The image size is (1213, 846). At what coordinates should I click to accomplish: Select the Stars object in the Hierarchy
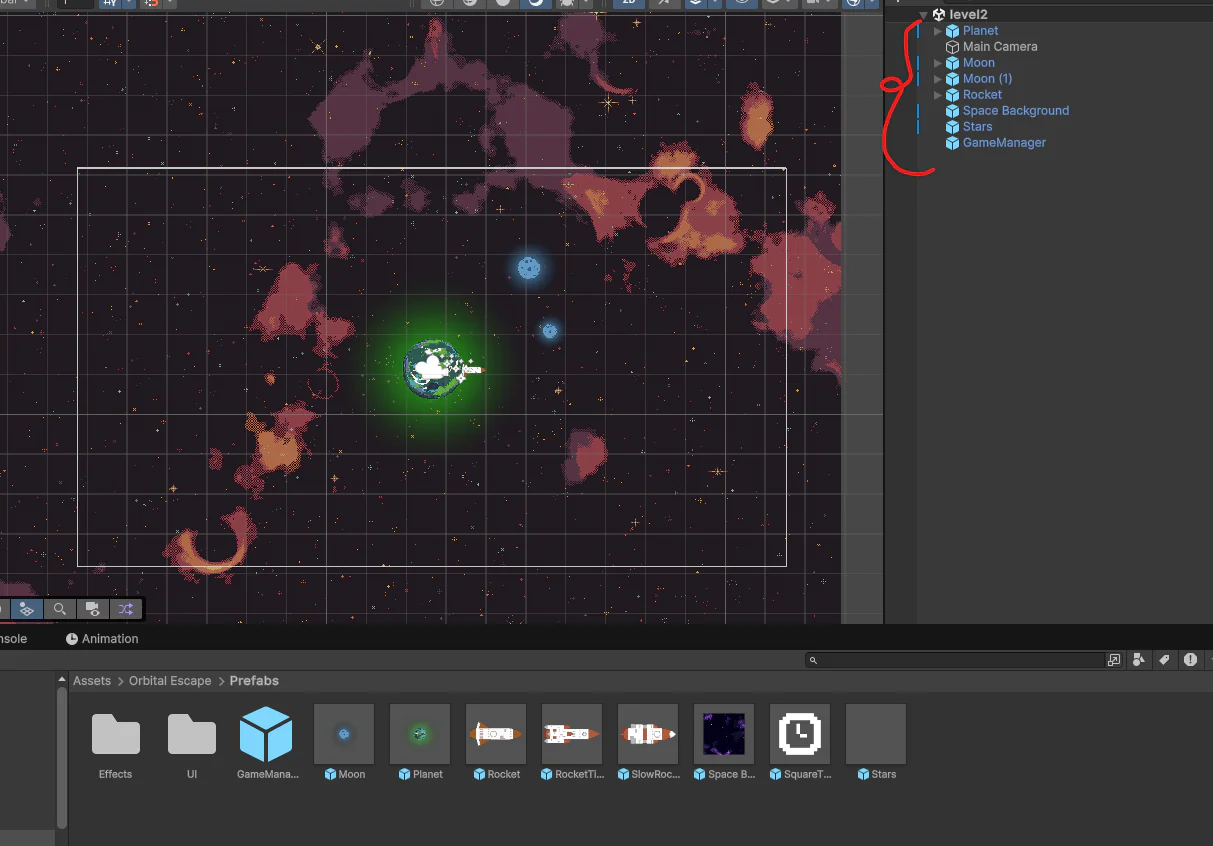(x=977, y=127)
